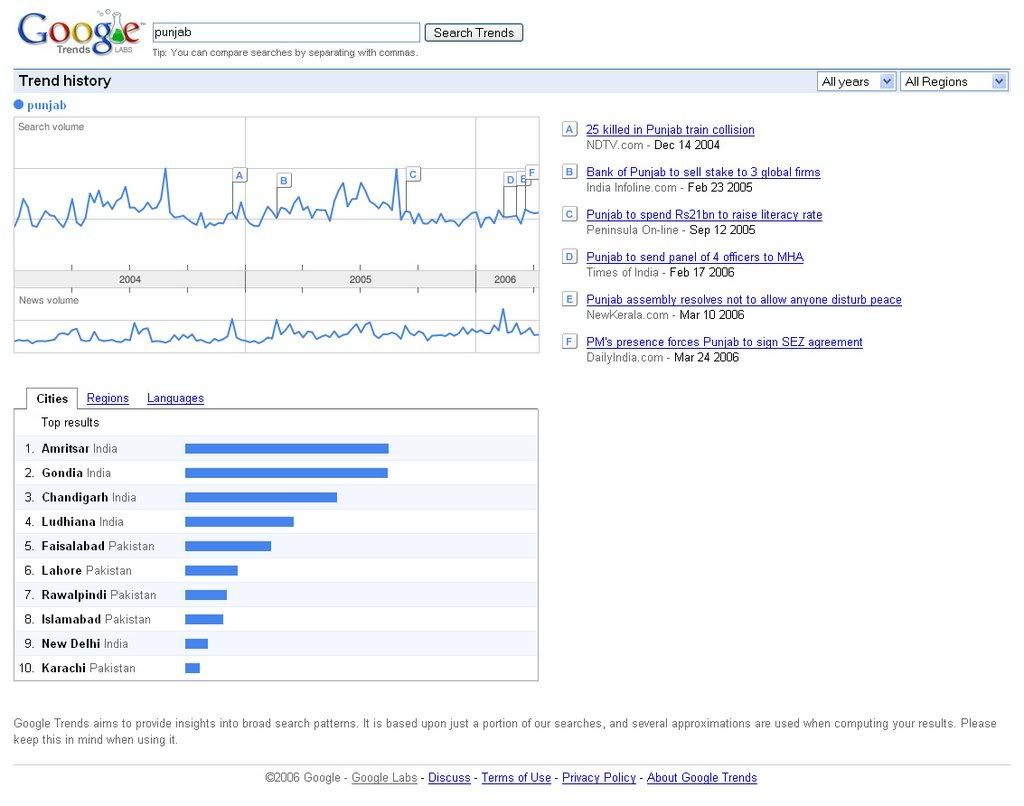Click the 'Search volume' chart label

pyautogui.click(x=51, y=127)
